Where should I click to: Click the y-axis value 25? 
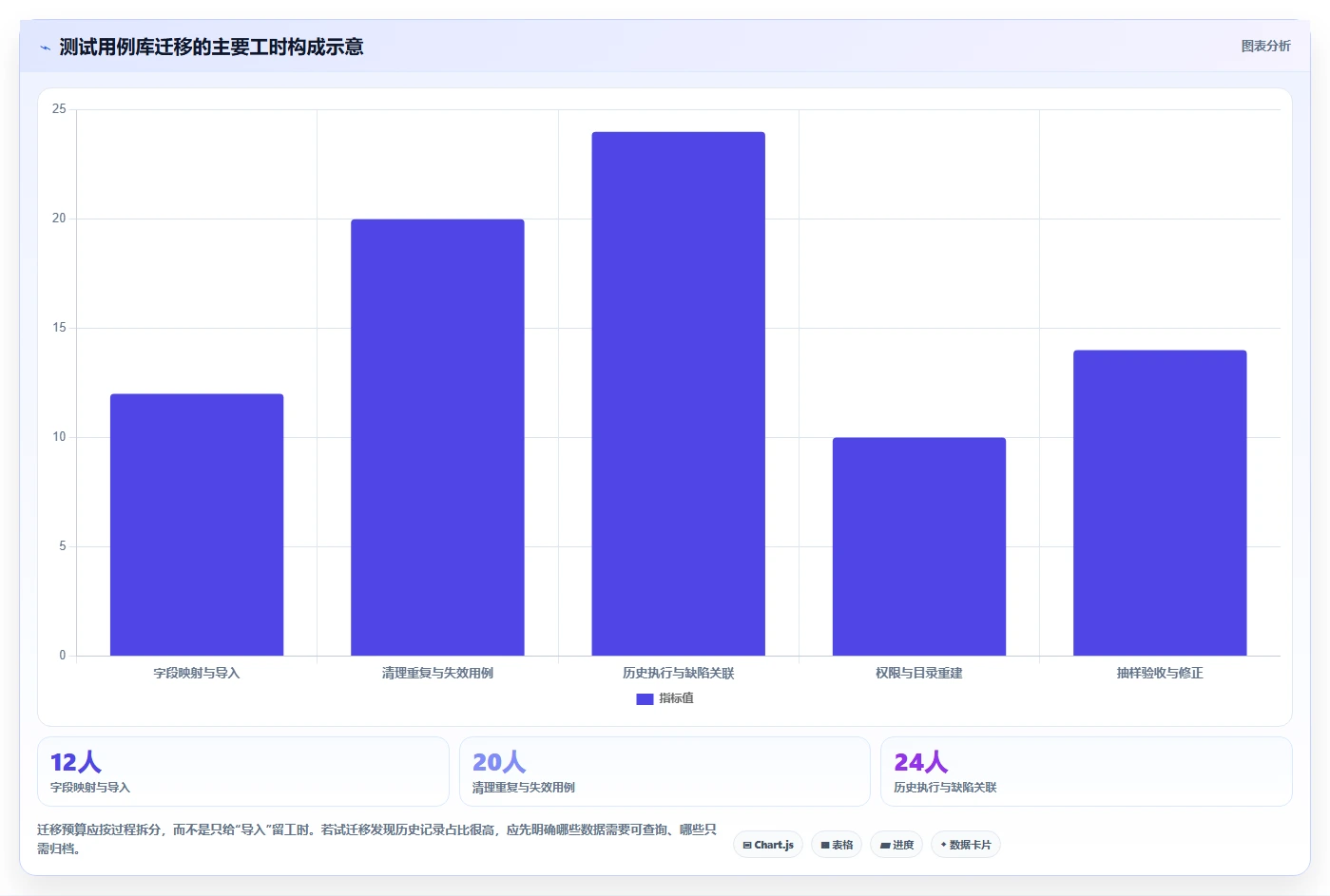[59, 109]
